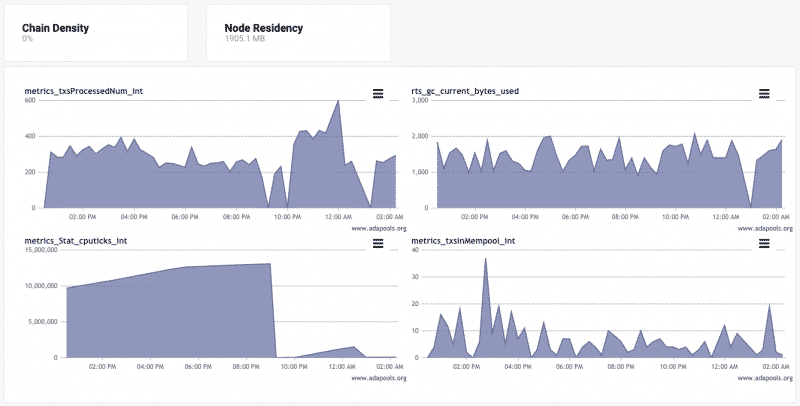Click the Chain Density card
The image size is (800, 406).
pyautogui.click(x=94, y=34)
